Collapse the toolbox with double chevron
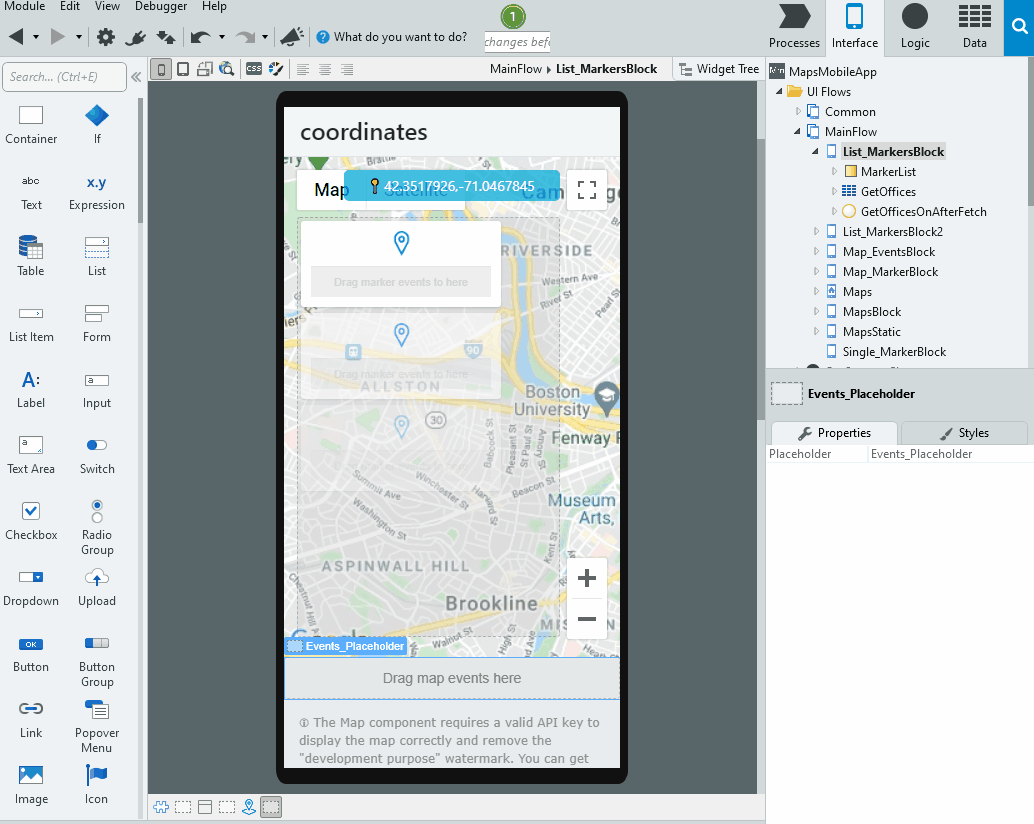The height and width of the screenshot is (824, 1034). click(137, 77)
